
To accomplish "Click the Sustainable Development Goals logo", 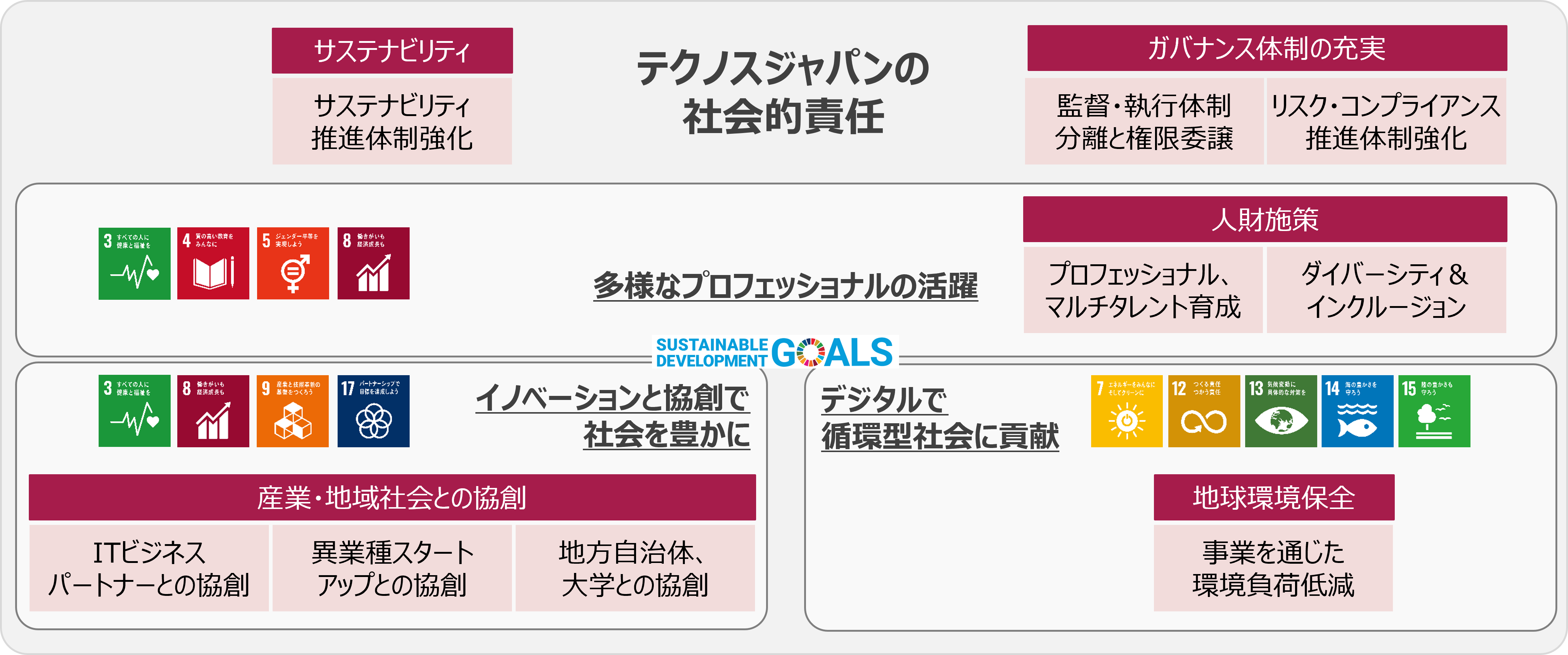I will click(775, 352).
